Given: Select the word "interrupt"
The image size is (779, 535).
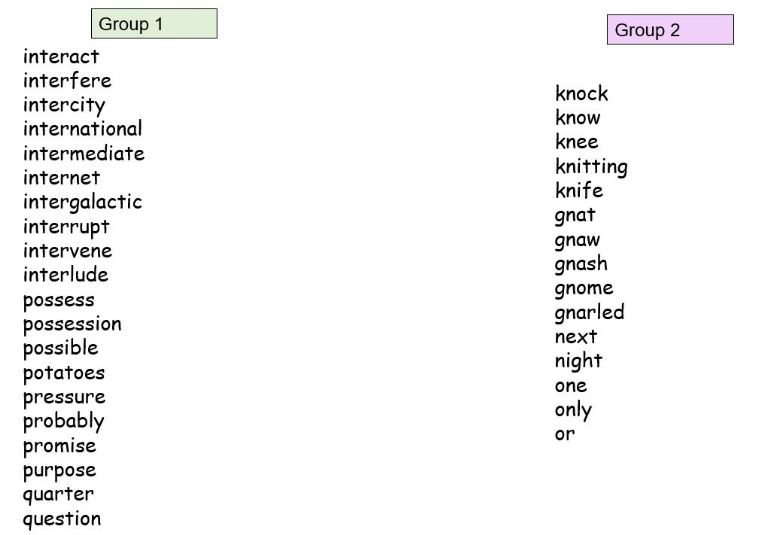Looking at the screenshot, I should pos(66,226).
